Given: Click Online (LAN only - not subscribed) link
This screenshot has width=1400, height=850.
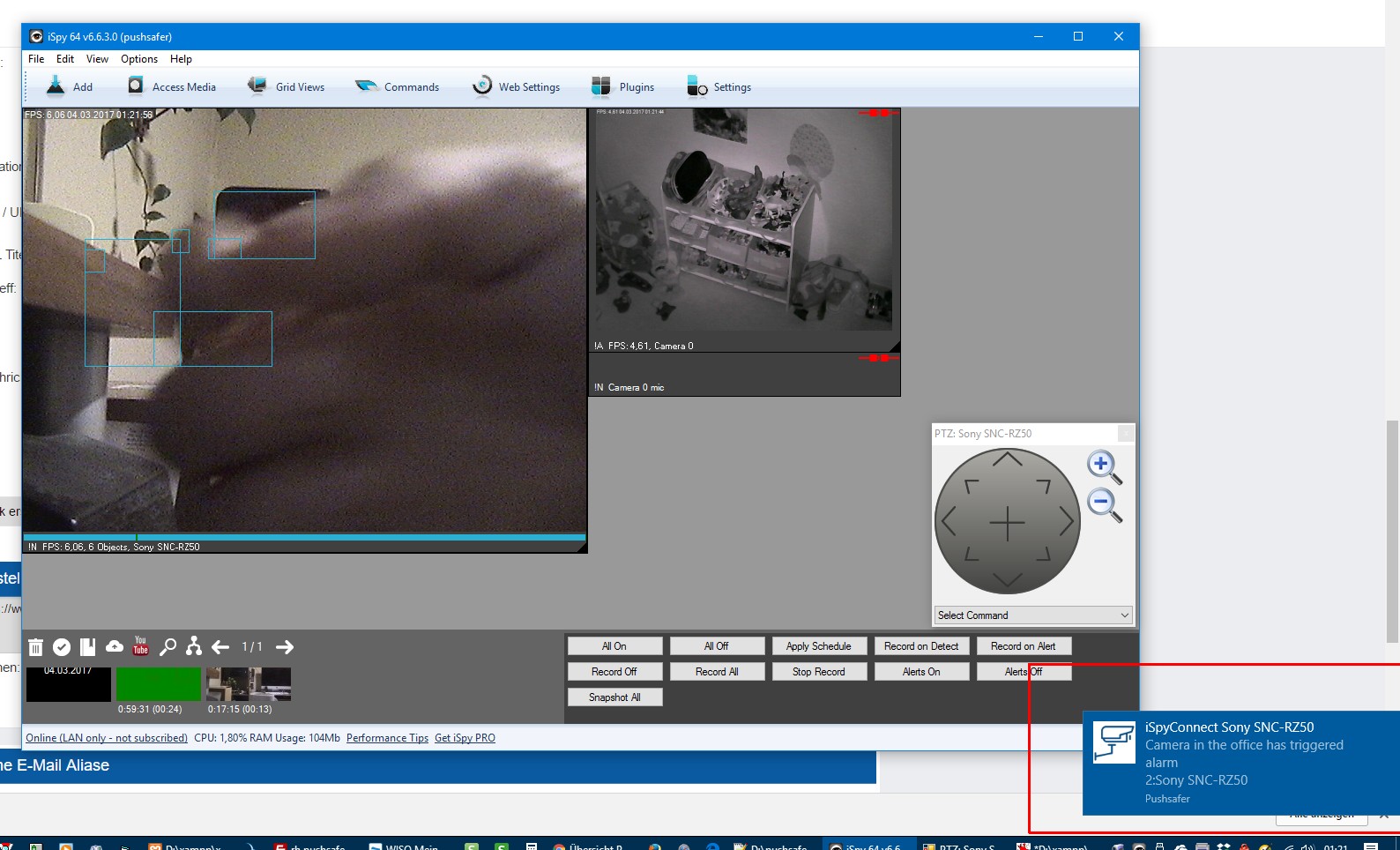Looking at the screenshot, I should point(107,738).
